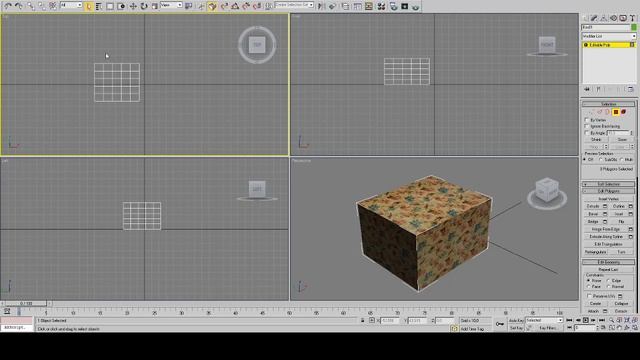The image size is (640, 360).
Task: Open the Material Editor
Action: pos(382,6)
